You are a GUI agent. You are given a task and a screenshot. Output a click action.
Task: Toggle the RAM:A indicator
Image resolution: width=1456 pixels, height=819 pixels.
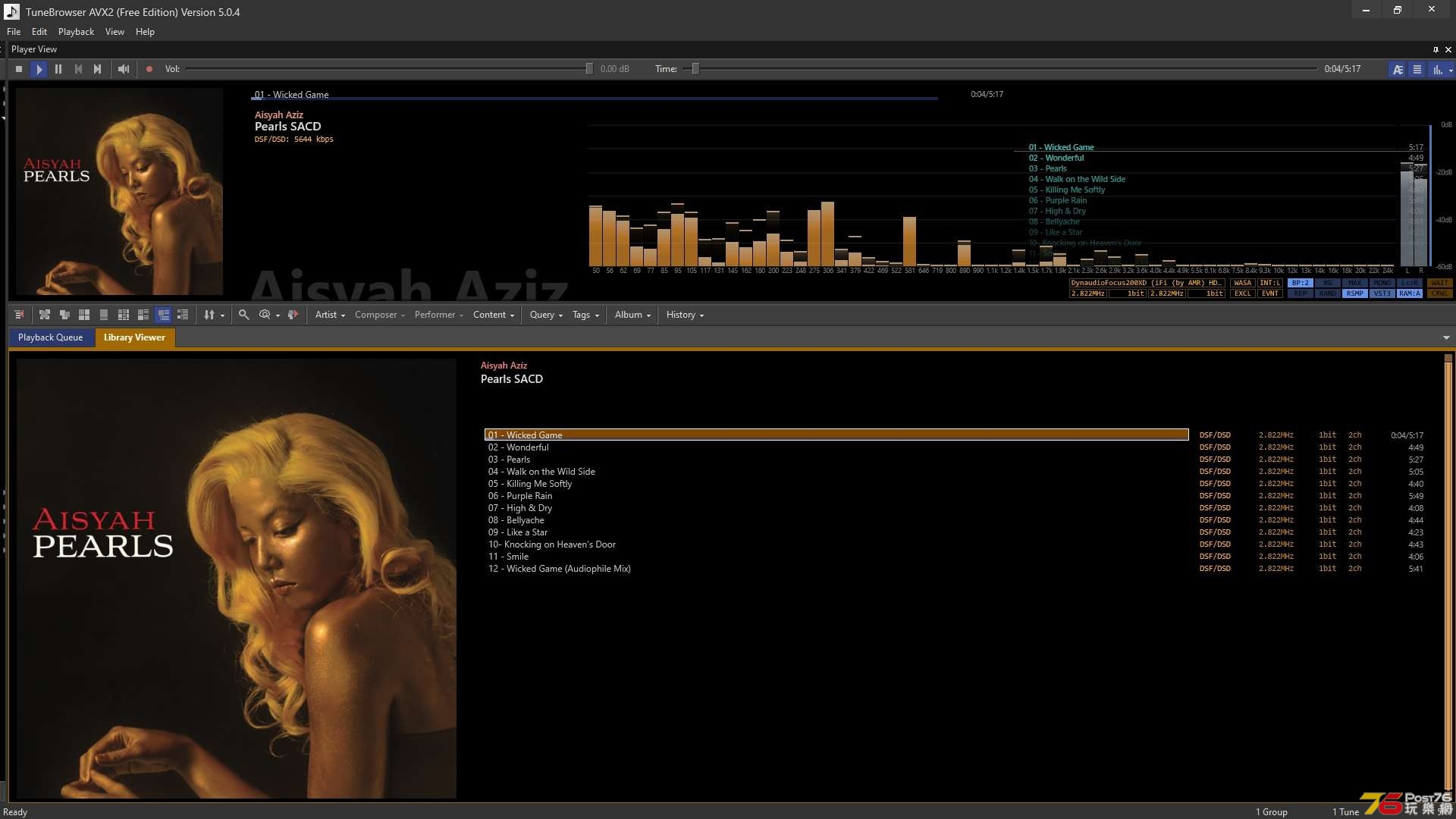1410,293
